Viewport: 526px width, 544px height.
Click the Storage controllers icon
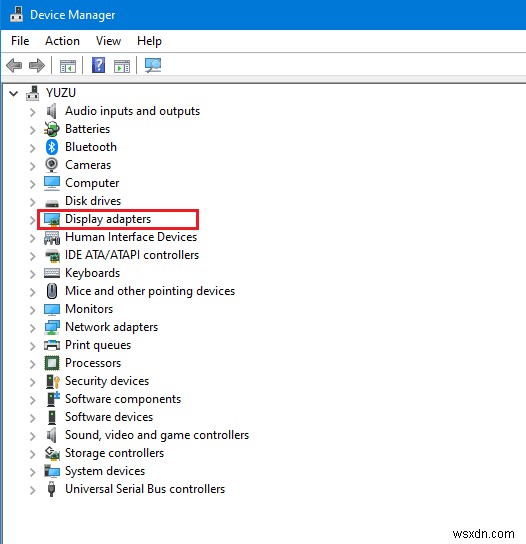pos(52,453)
